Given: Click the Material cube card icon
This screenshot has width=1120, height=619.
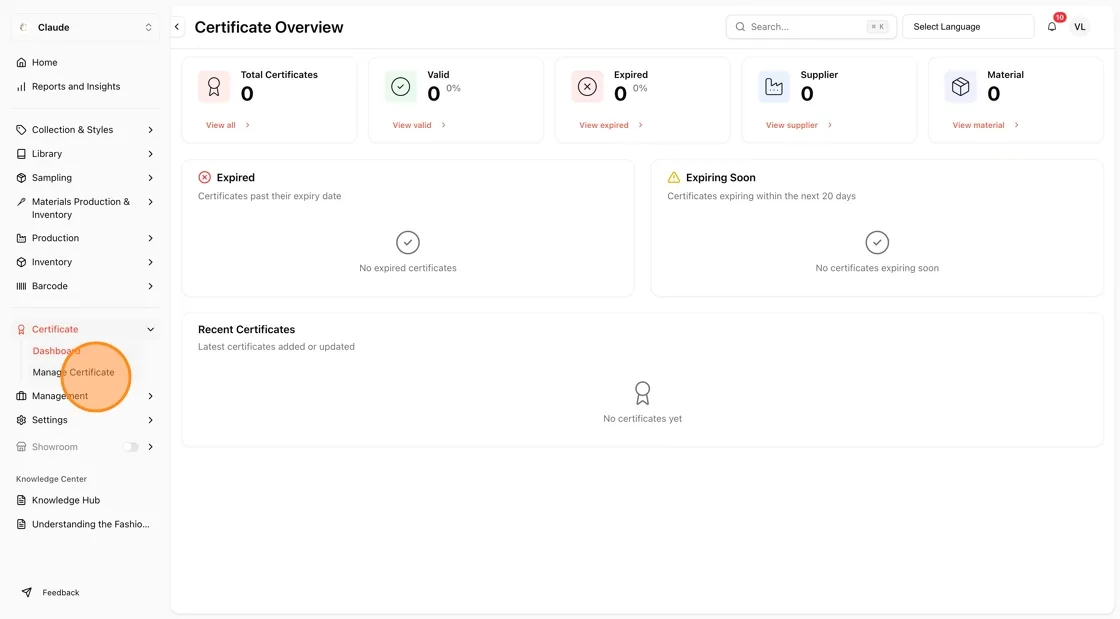Looking at the screenshot, I should (x=961, y=86).
